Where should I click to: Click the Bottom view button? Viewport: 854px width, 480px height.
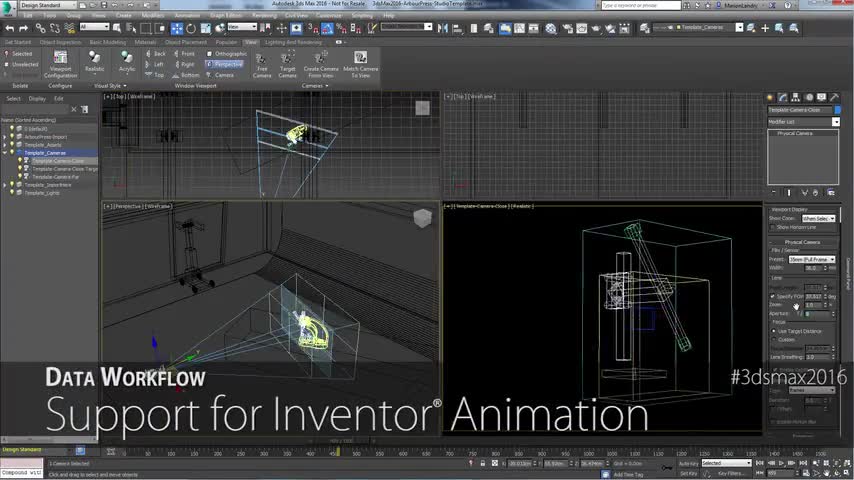186,75
